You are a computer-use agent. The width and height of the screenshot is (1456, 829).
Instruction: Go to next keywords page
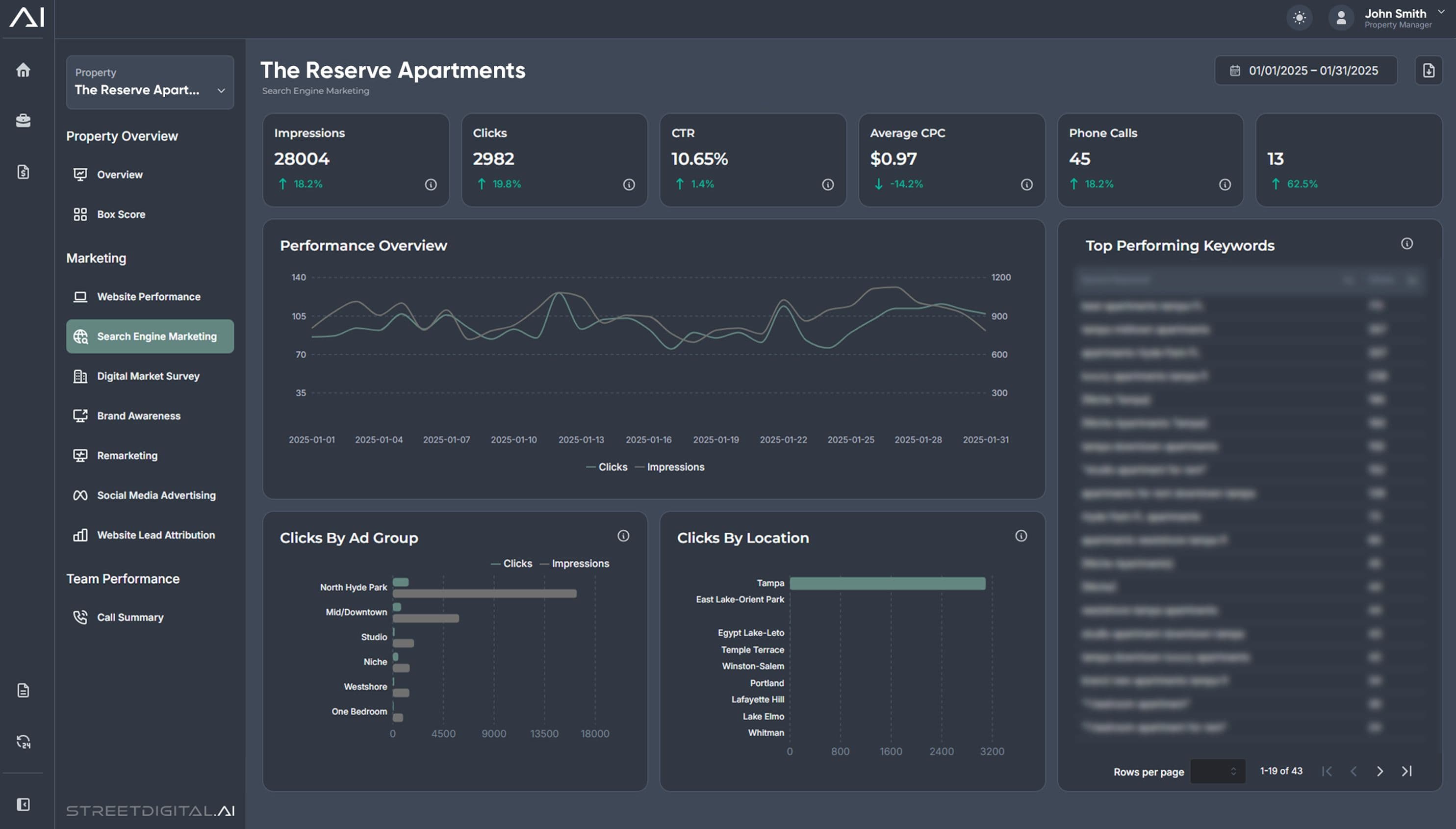point(1379,771)
